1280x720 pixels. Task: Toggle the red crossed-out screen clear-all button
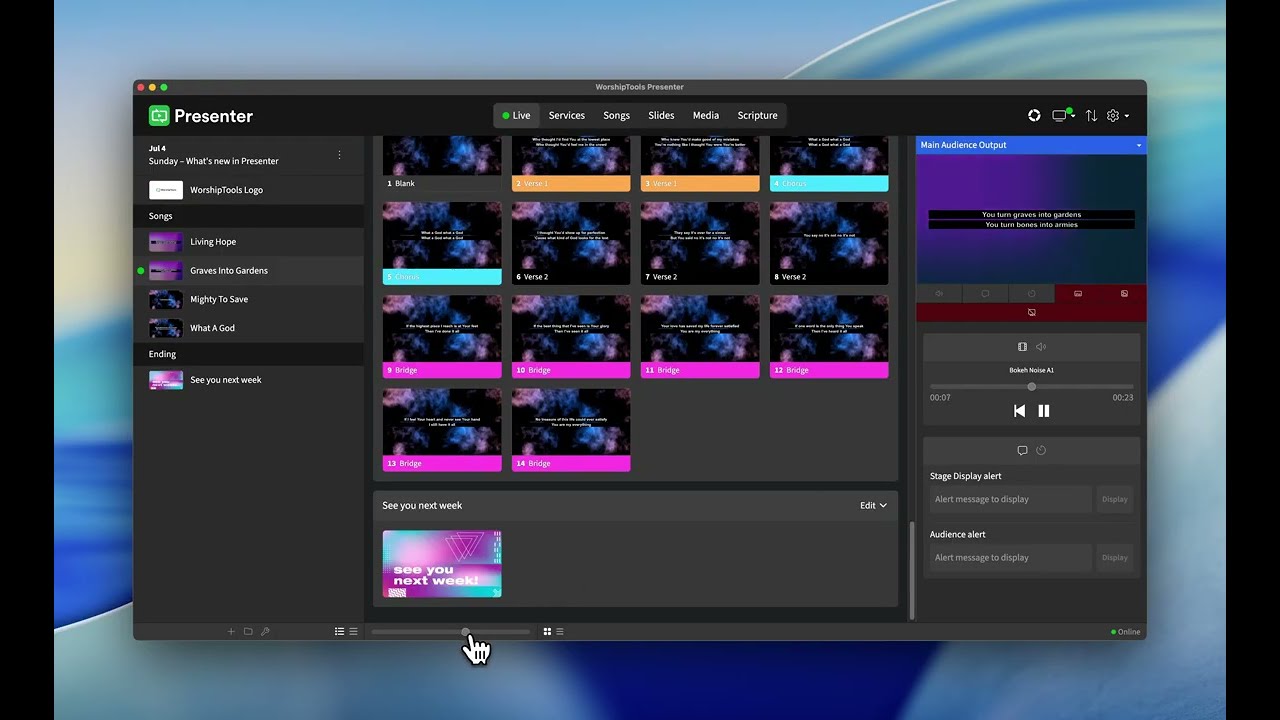tap(1031, 312)
